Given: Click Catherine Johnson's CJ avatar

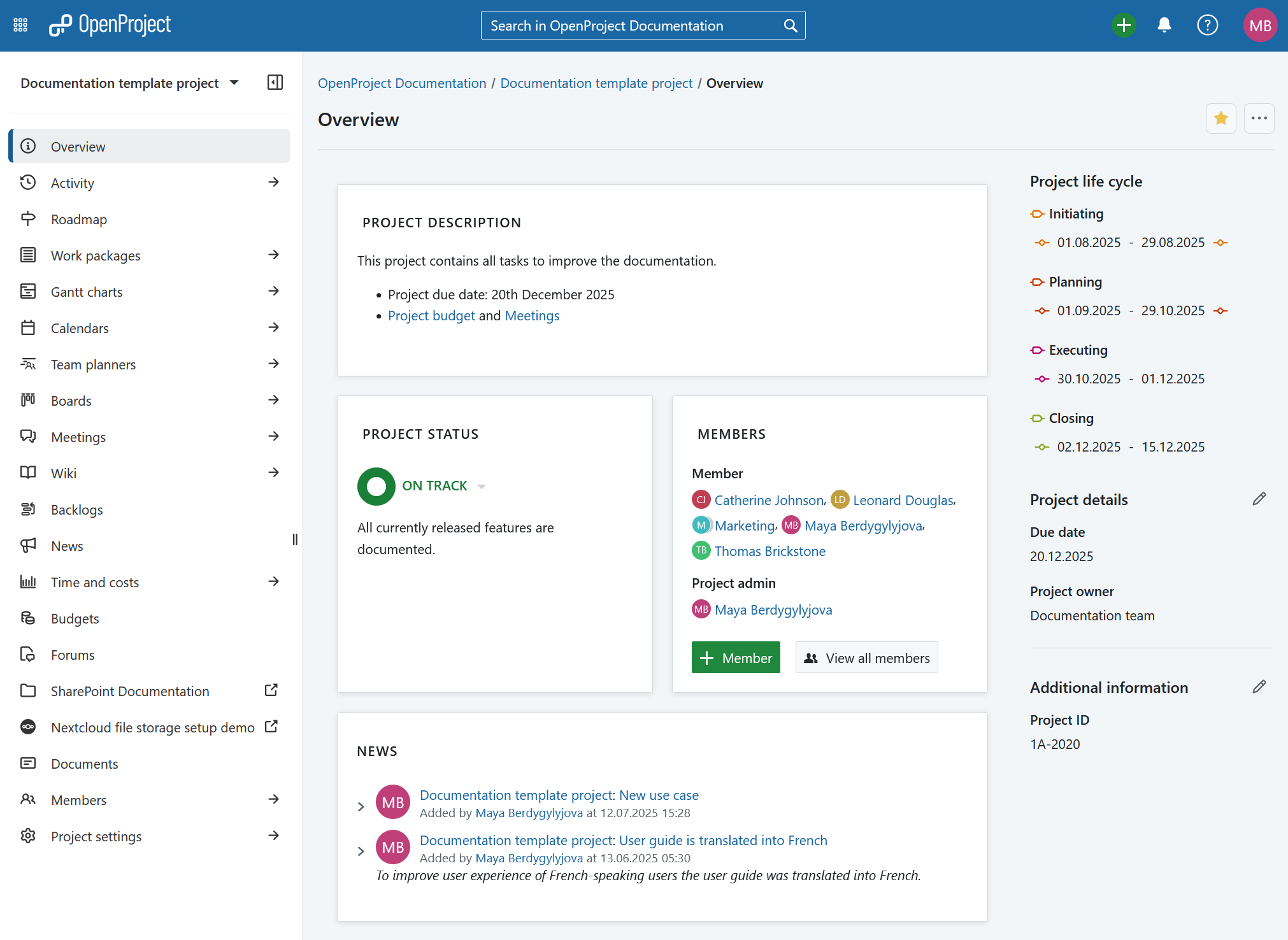Looking at the screenshot, I should (x=701, y=500).
